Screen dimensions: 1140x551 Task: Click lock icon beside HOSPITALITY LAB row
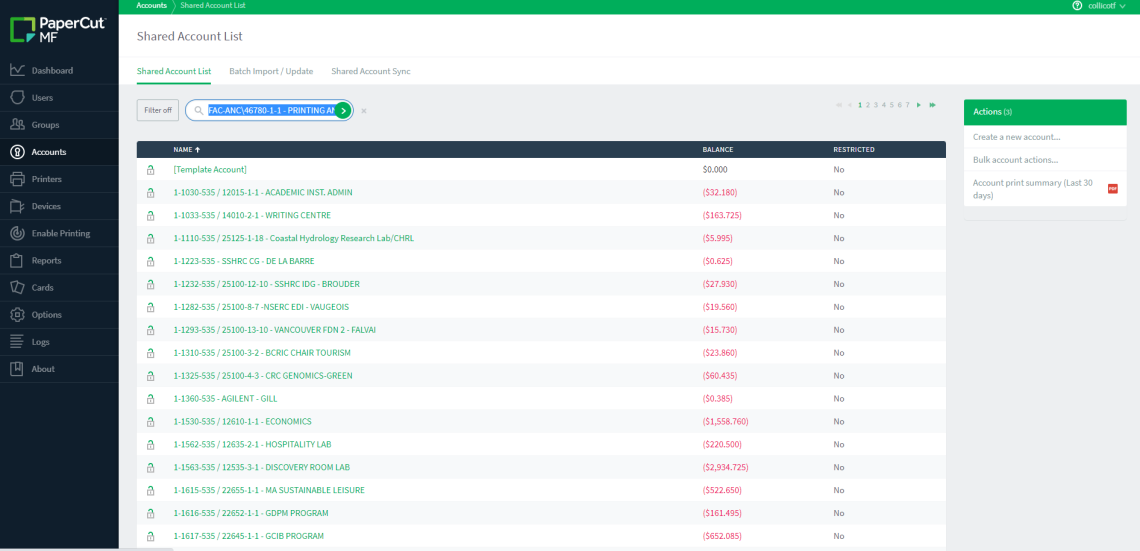coord(150,444)
